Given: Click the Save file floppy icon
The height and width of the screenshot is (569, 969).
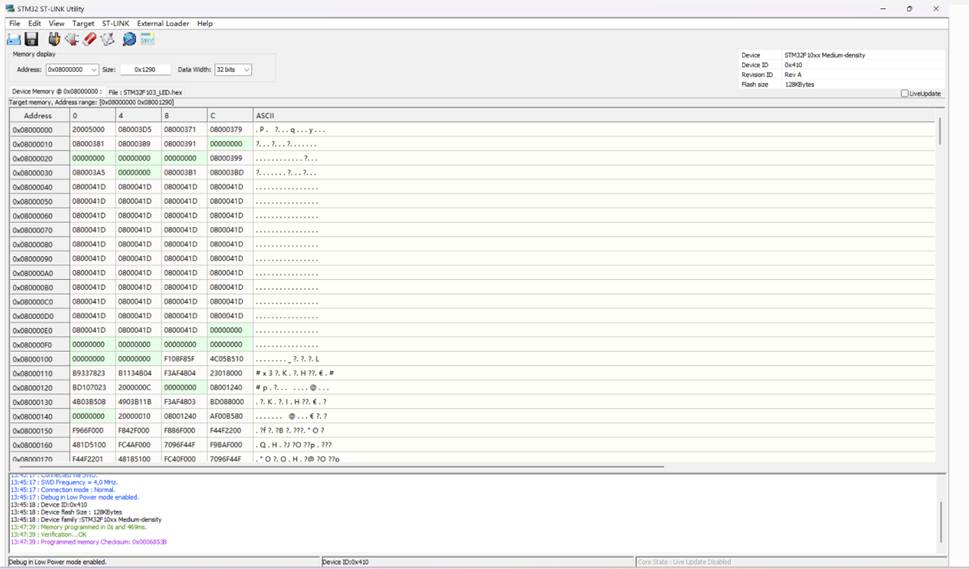Looking at the screenshot, I should (32, 40).
